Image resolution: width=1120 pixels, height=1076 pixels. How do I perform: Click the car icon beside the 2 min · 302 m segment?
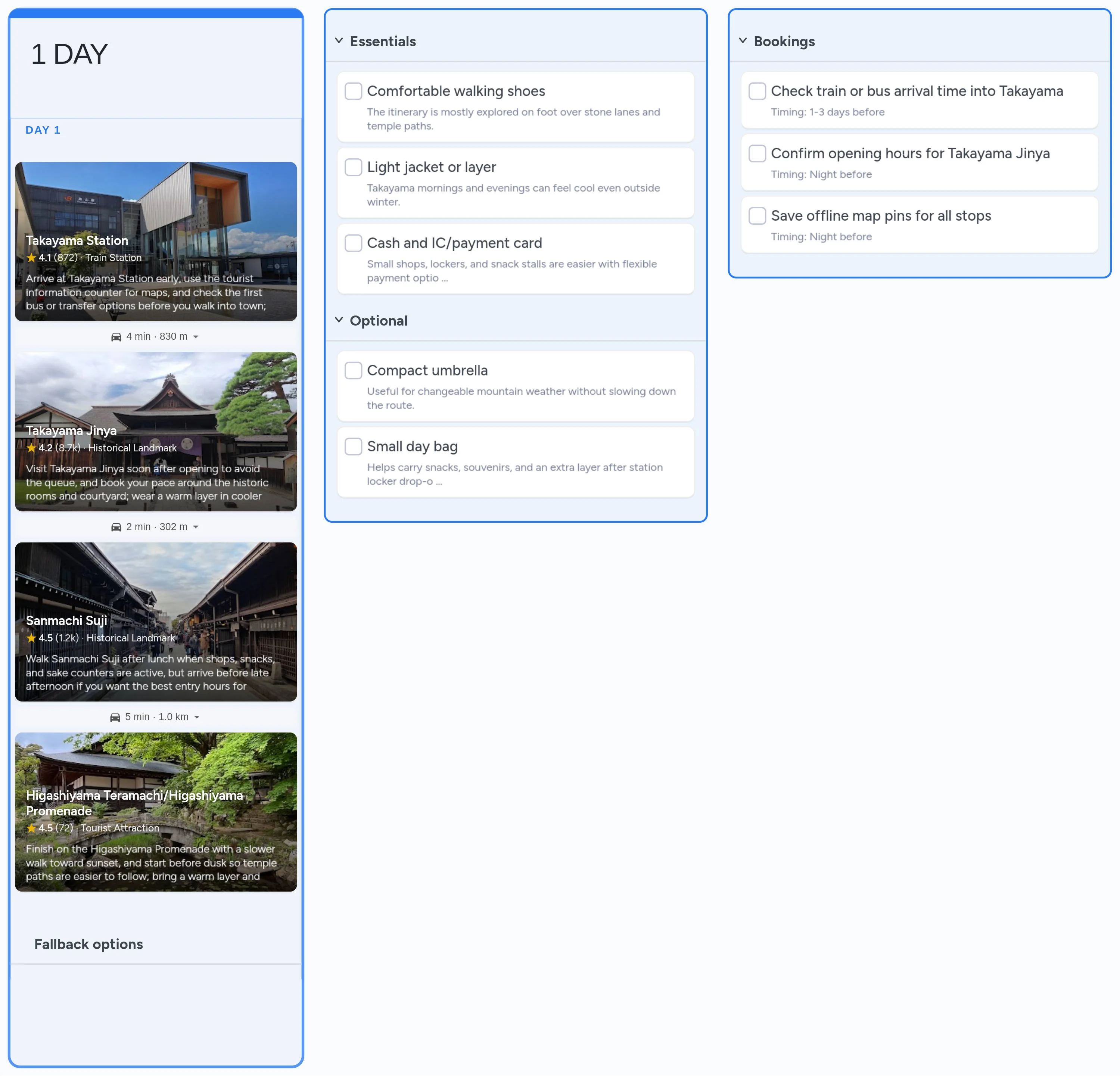point(116,527)
